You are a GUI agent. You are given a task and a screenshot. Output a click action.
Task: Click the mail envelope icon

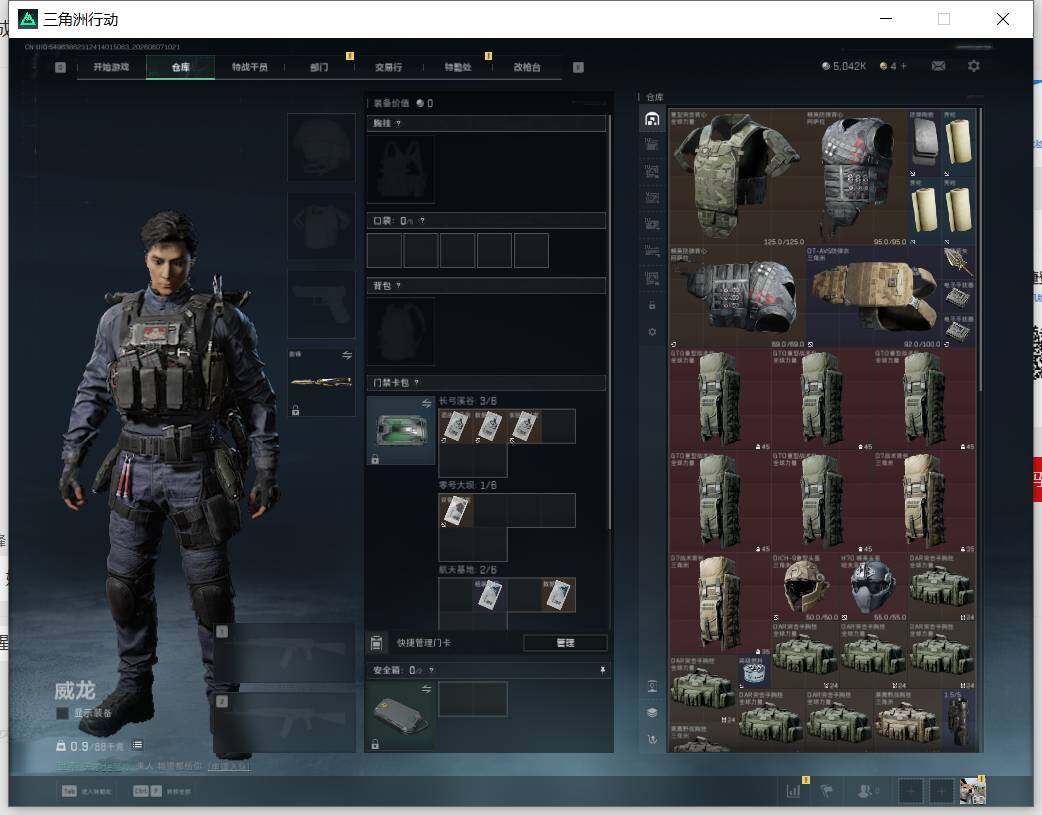pyautogui.click(x=938, y=66)
